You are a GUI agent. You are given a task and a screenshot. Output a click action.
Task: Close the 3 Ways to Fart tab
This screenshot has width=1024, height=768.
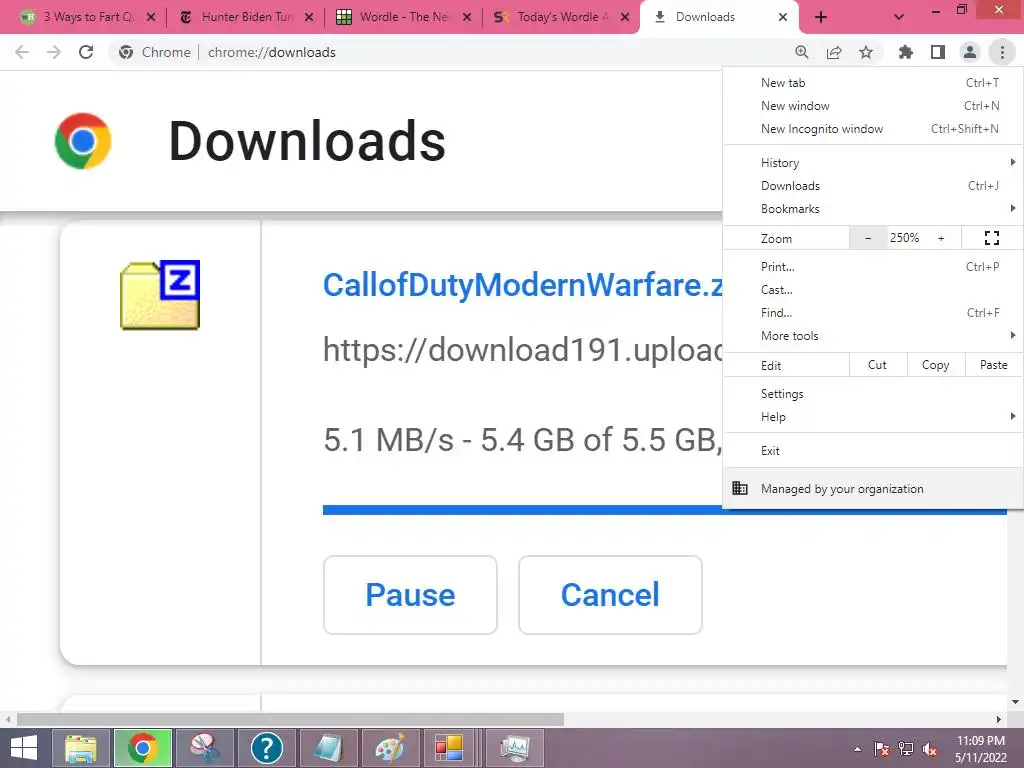click(x=151, y=18)
